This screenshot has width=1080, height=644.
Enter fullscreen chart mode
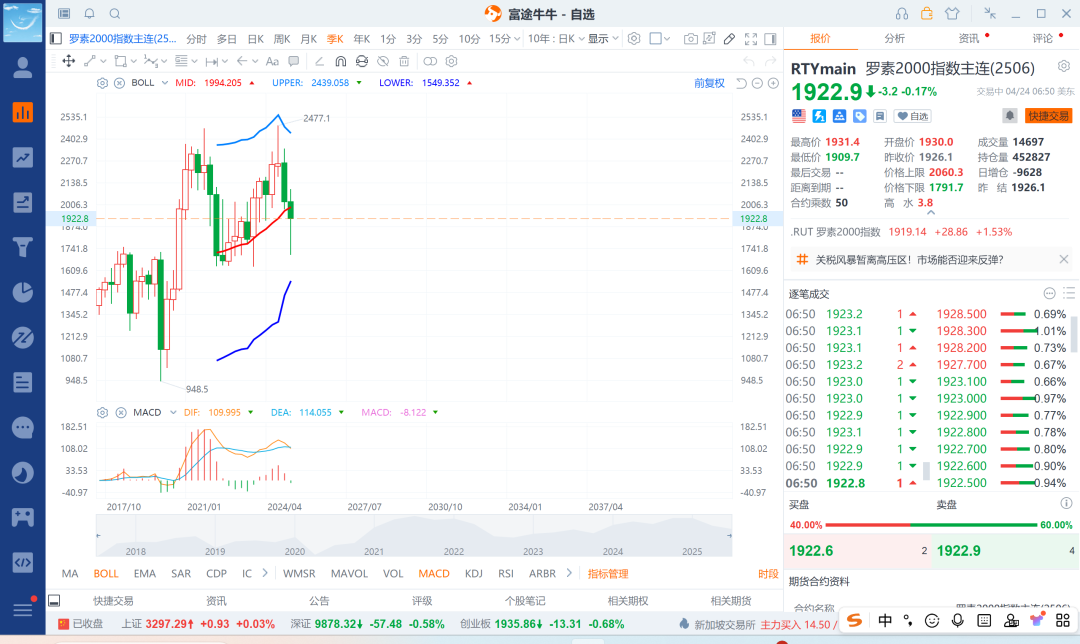point(751,39)
